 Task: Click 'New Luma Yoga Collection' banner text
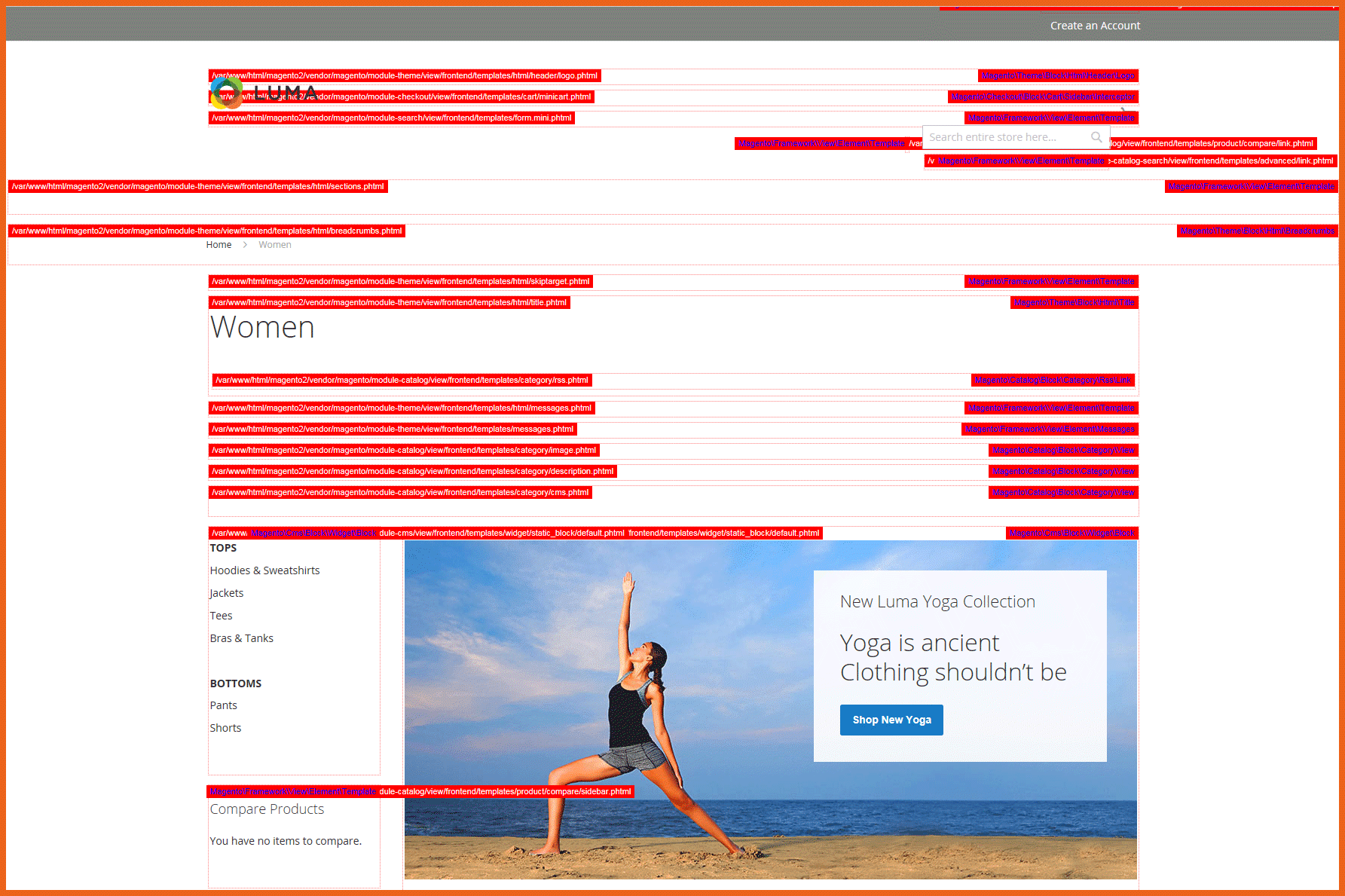tap(937, 602)
